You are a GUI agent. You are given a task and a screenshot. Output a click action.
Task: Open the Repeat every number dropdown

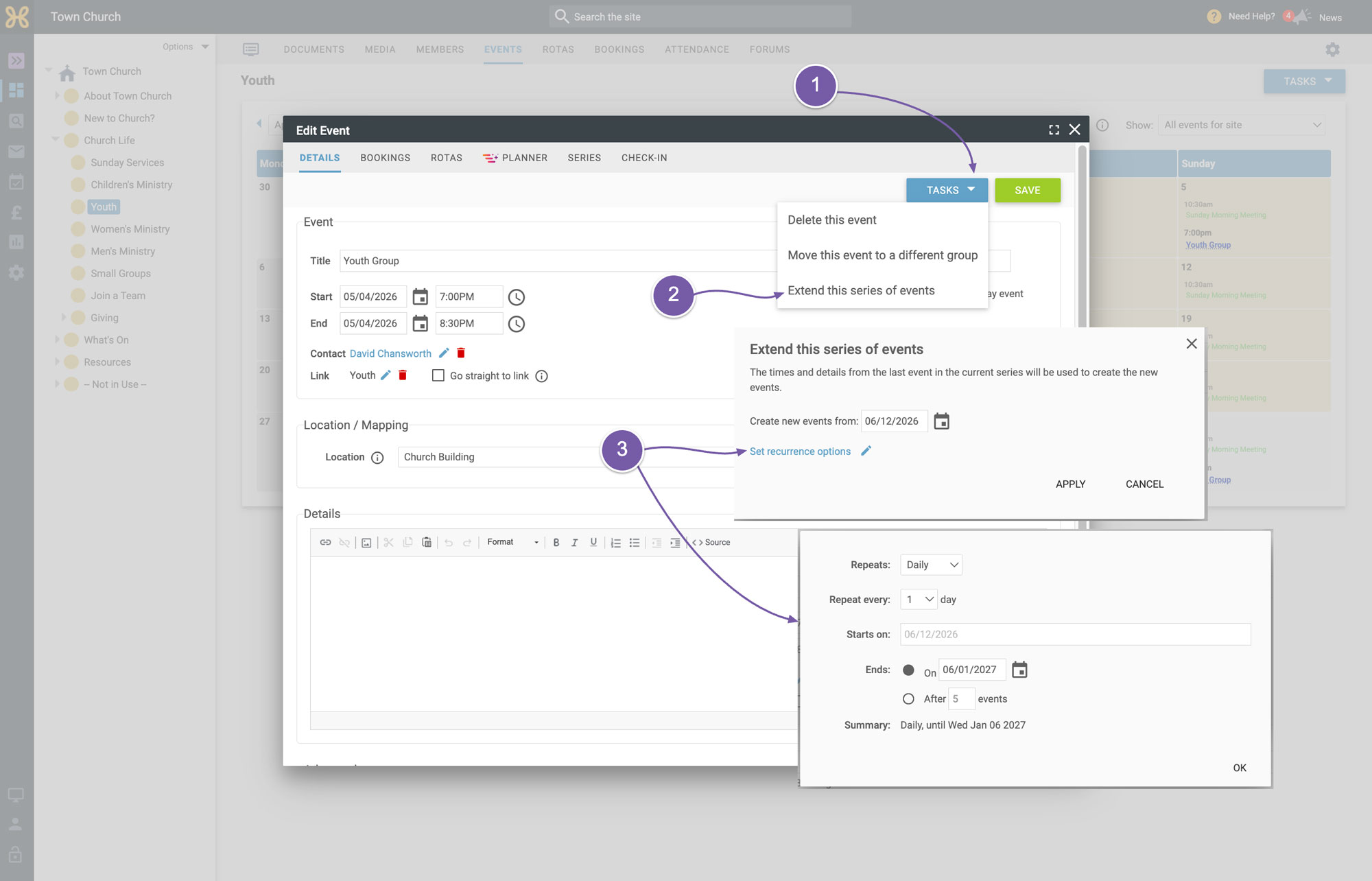919,599
